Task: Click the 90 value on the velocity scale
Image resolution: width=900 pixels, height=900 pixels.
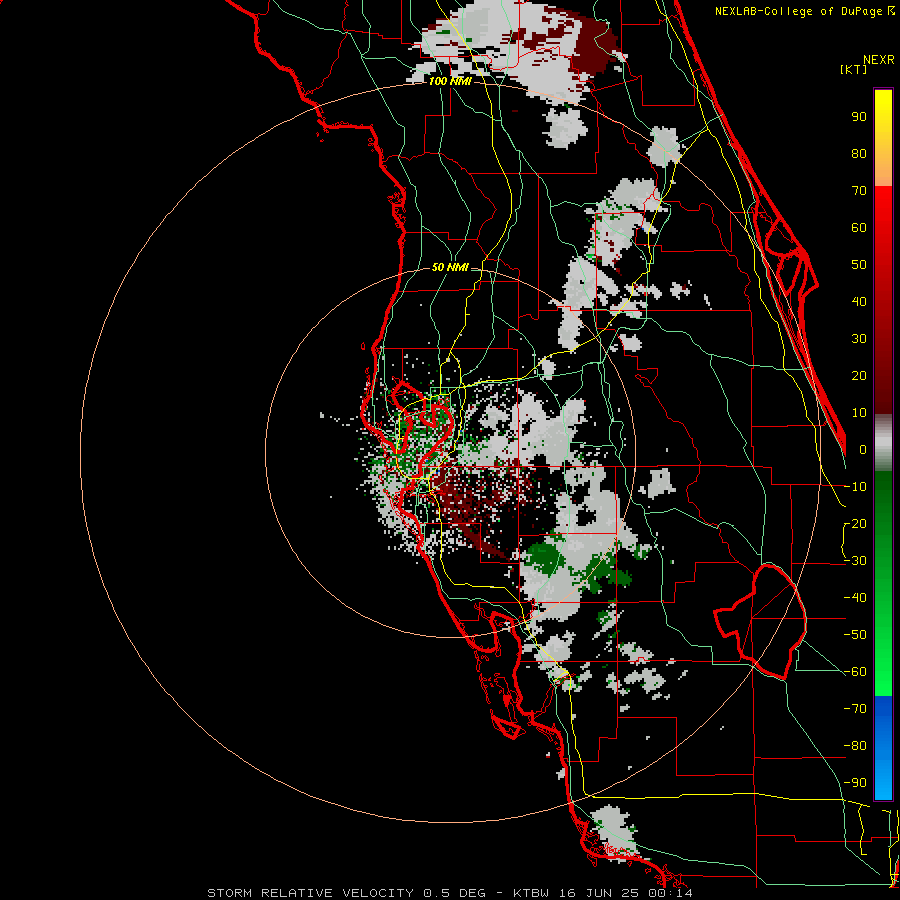Action: click(859, 117)
